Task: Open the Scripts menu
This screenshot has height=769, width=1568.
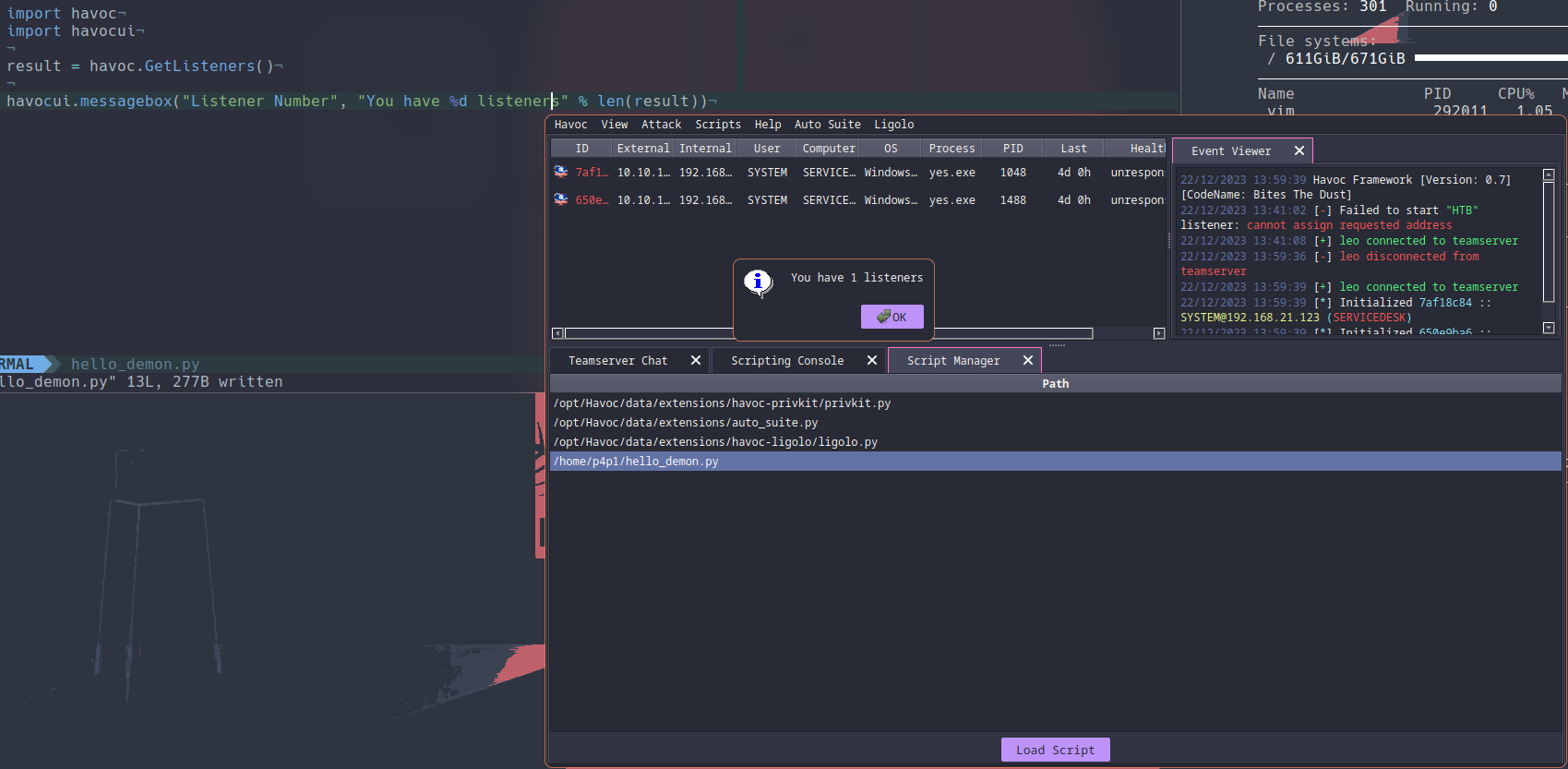Action: 717,125
